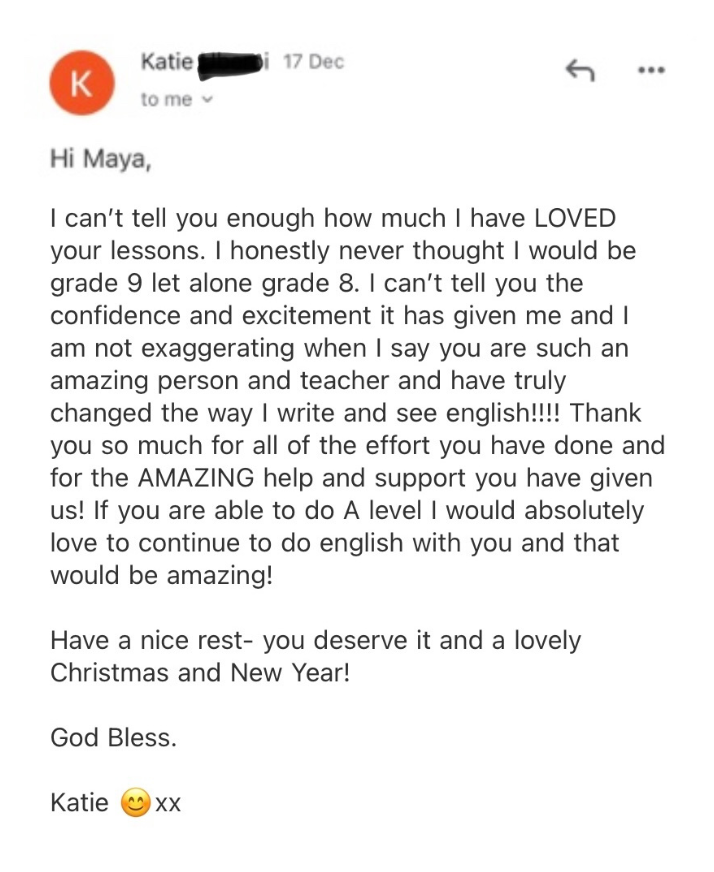Click 'Christmas and New Year!' text
This screenshot has height=872, width=714.
[x=200, y=673]
